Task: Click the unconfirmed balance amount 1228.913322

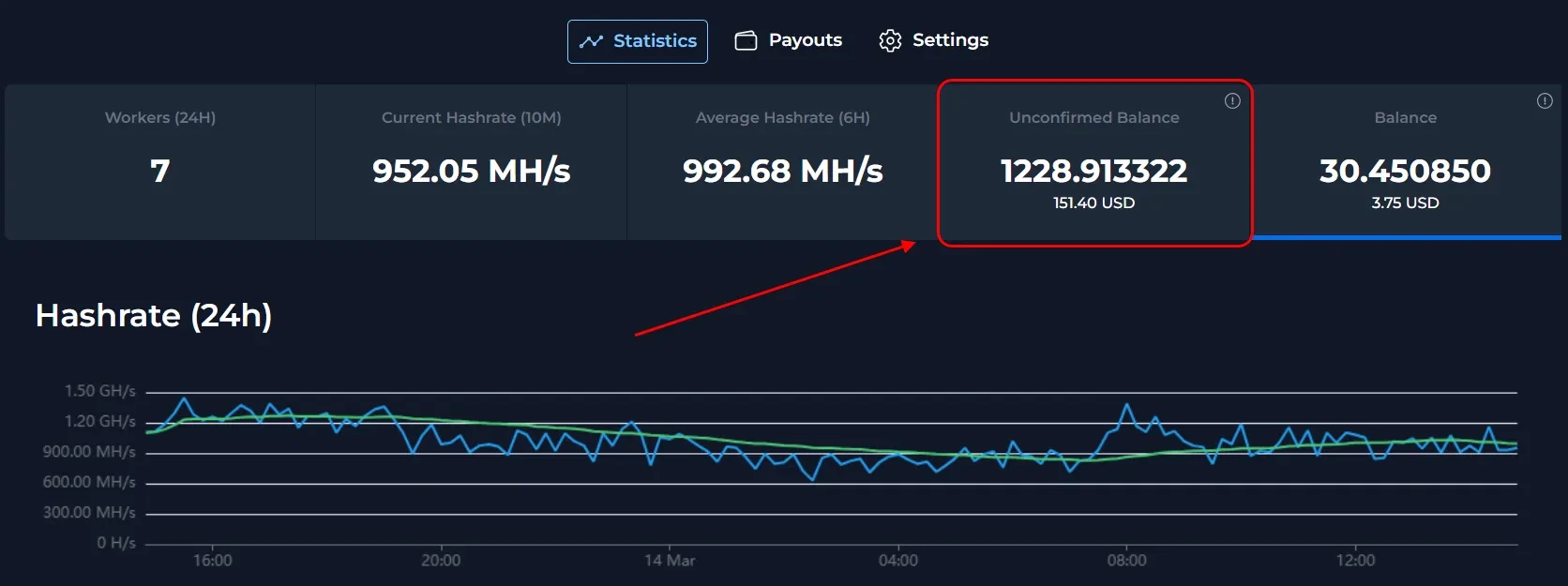Action: click(1093, 171)
